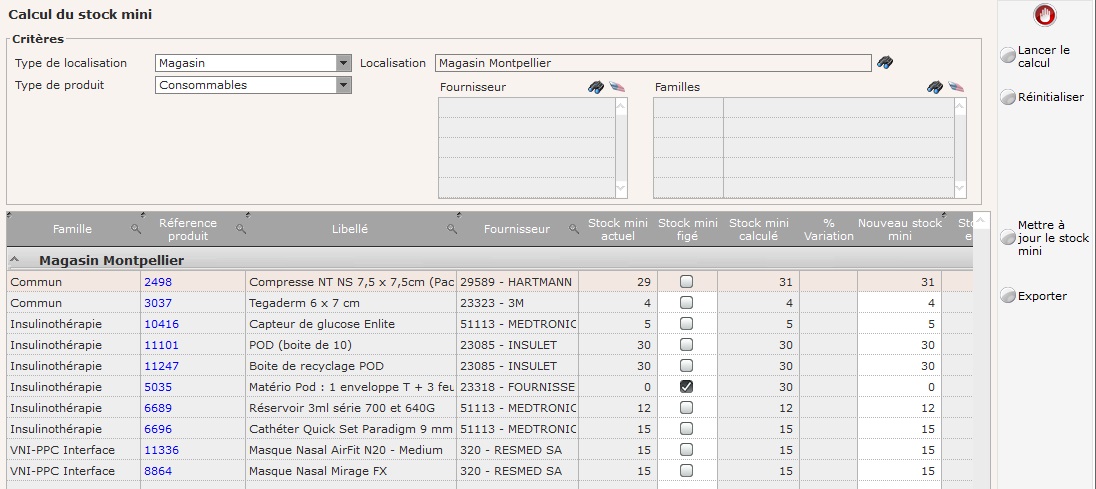Image resolution: width=1096 pixels, height=489 pixels.
Task: Select the Boite de recyclage POD cell
Action: pos(351,365)
